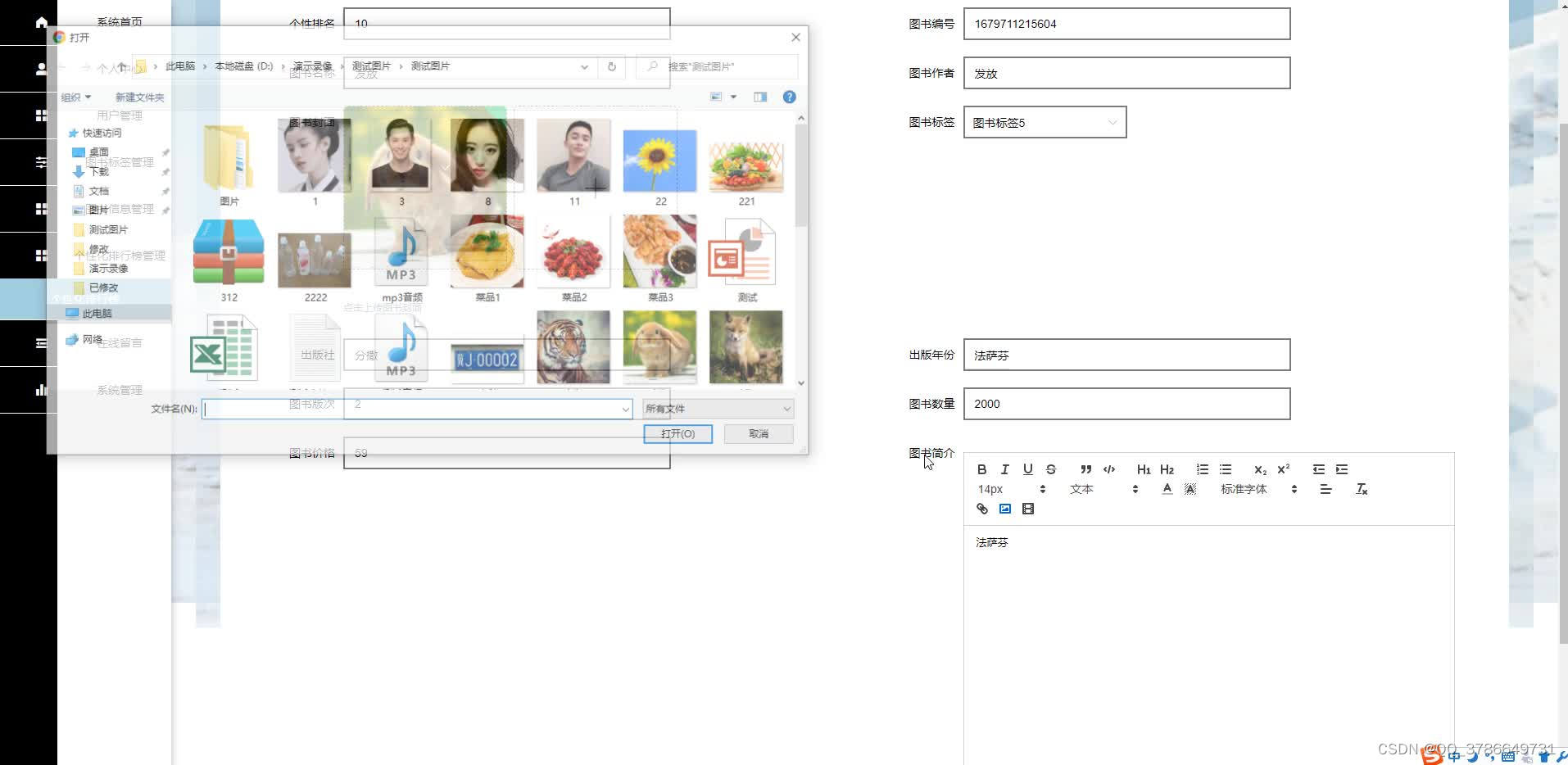Click the 搜索"测试图片" search box

click(x=717, y=66)
